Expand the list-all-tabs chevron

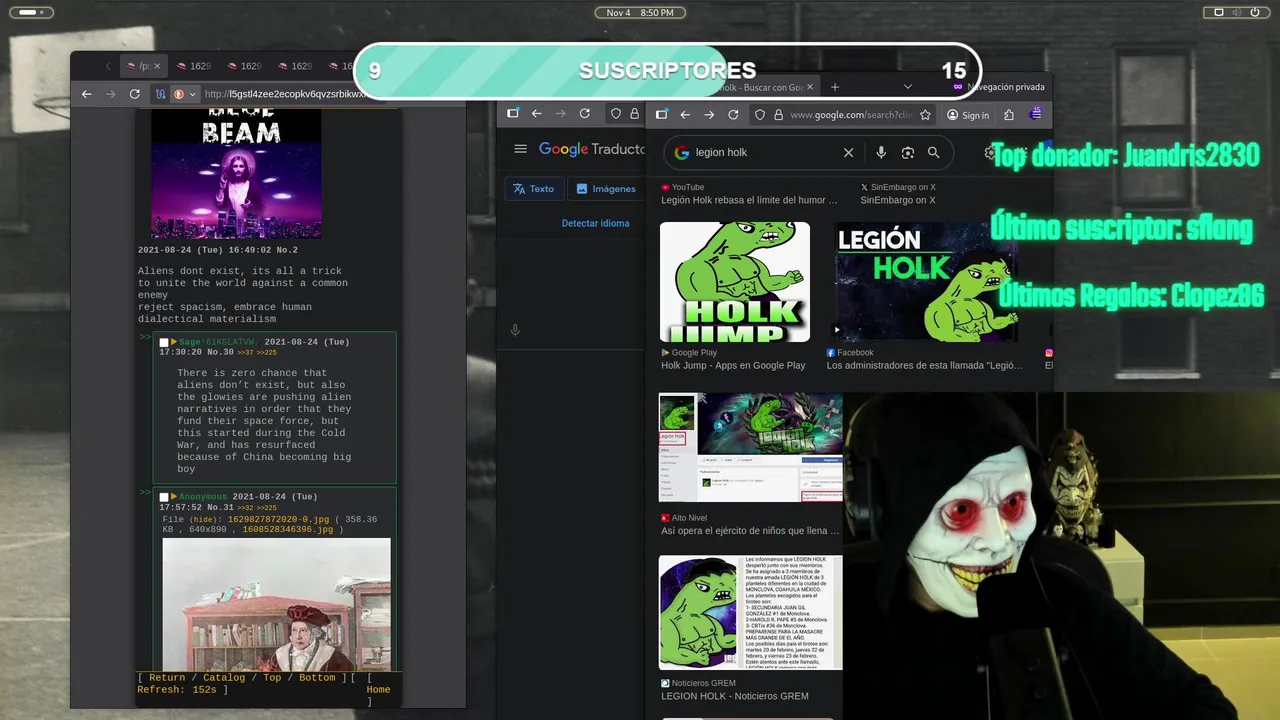(x=908, y=87)
